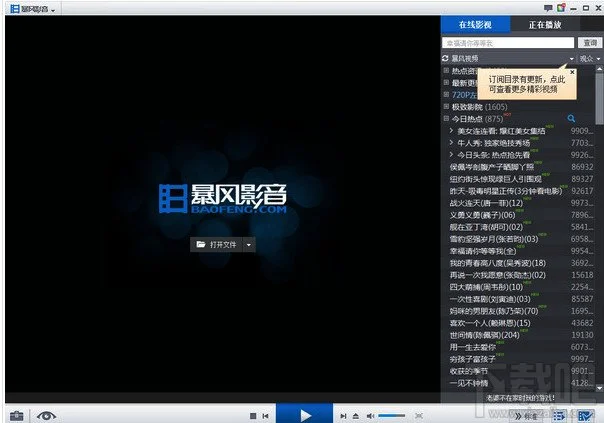The width and height of the screenshot is (604, 423).
Task: Expand the 最新更 category node
Action: coord(446,82)
